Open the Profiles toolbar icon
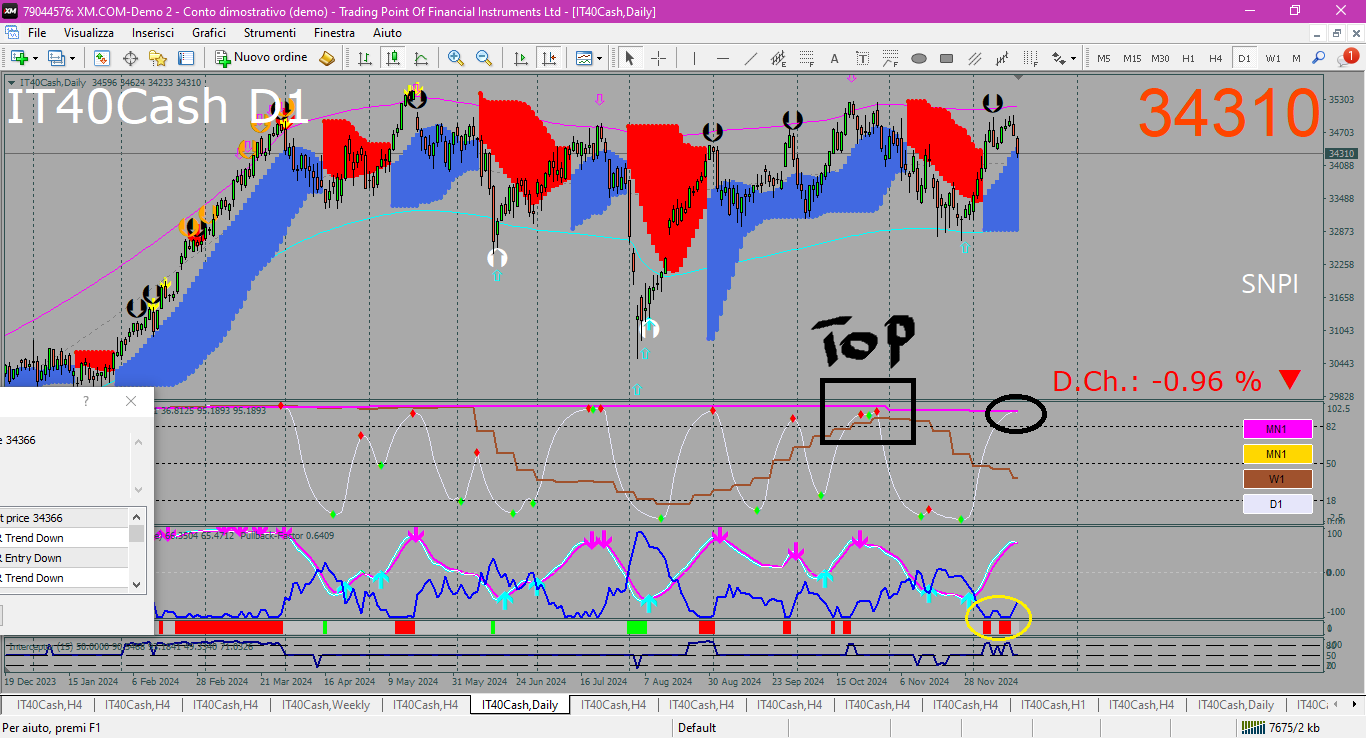The width and height of the screenshot is (1366, 738). coord(56,58)
